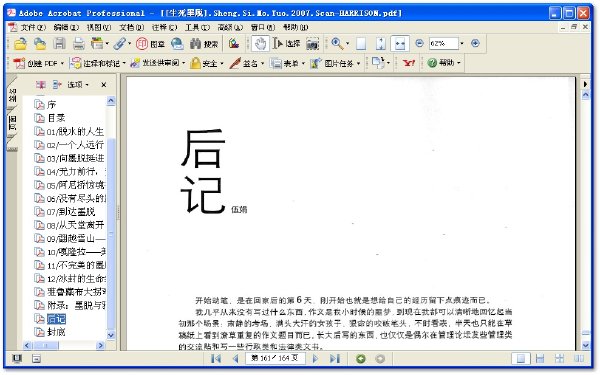Click the Print icon
The height and width of the screenshot is (375, 600).
click(x=79, y=44)
